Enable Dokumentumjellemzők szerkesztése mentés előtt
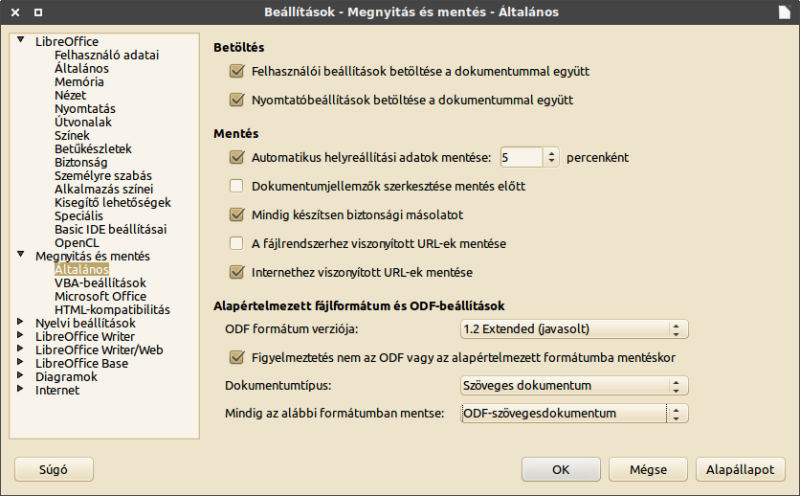 (x=237, y=186)
